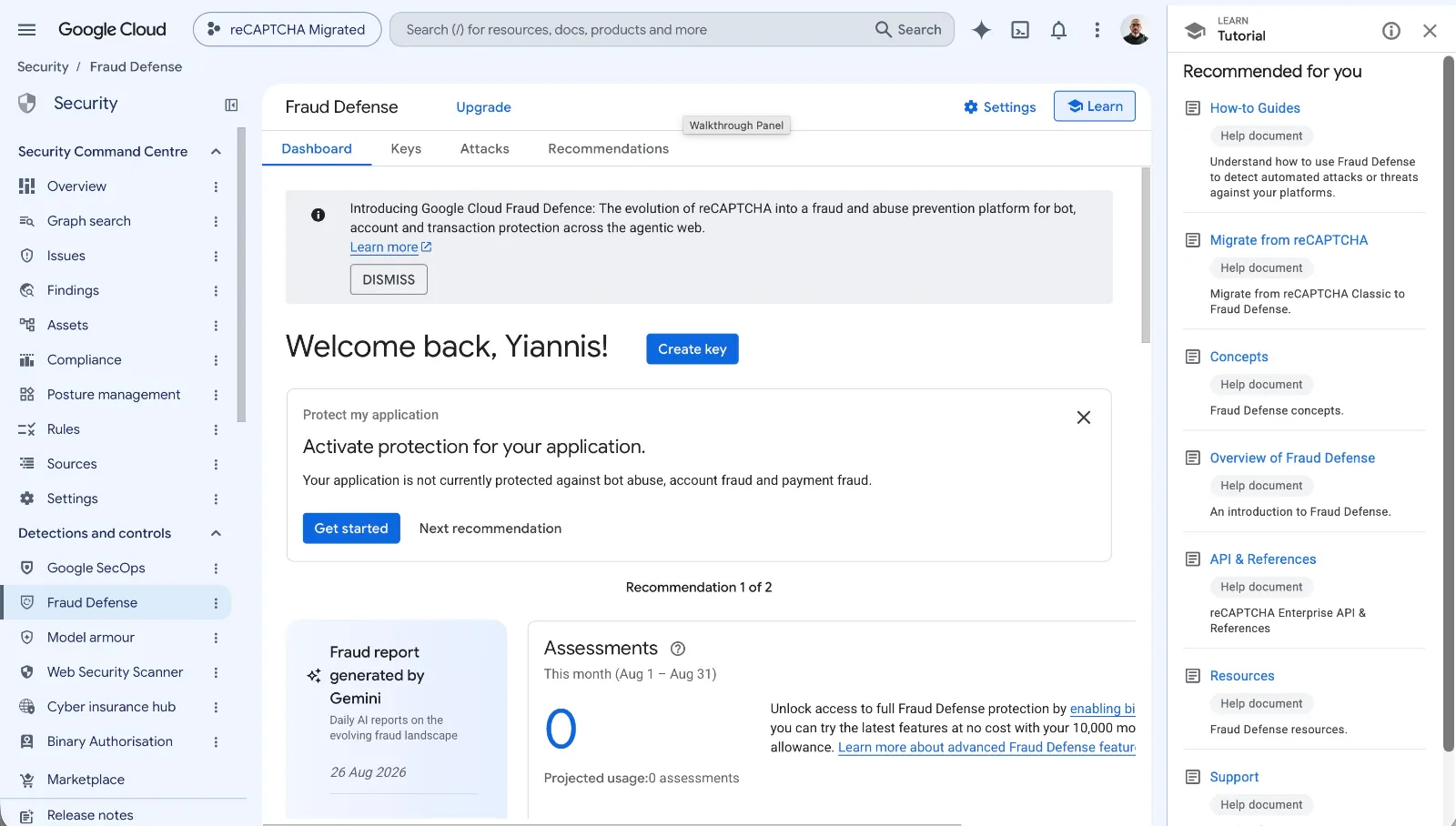Click the main dashboard vertical scrollbar
The image size is (1456, 826).
point(1146,255)
